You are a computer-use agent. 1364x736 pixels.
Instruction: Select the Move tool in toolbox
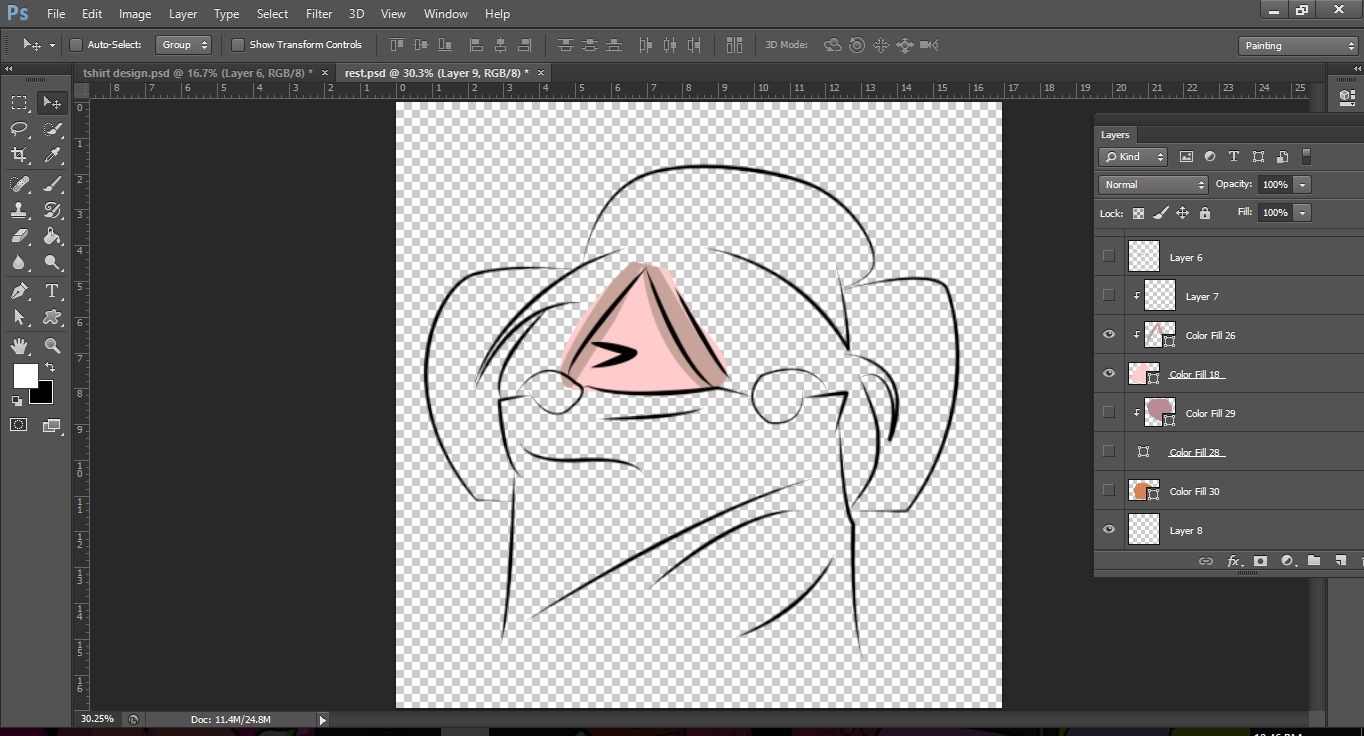(52, 103)
